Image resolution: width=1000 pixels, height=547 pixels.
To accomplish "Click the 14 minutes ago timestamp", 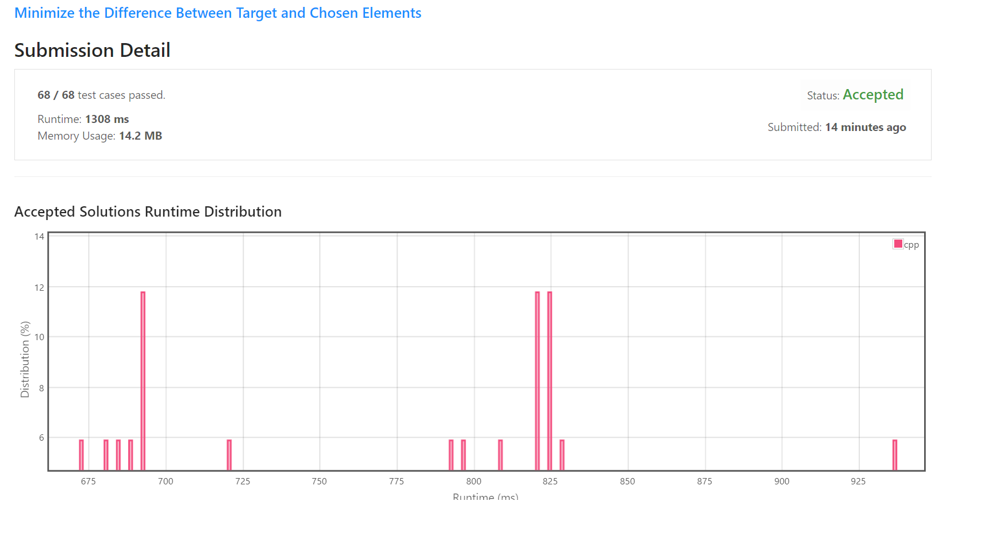I will pos(865,127).
